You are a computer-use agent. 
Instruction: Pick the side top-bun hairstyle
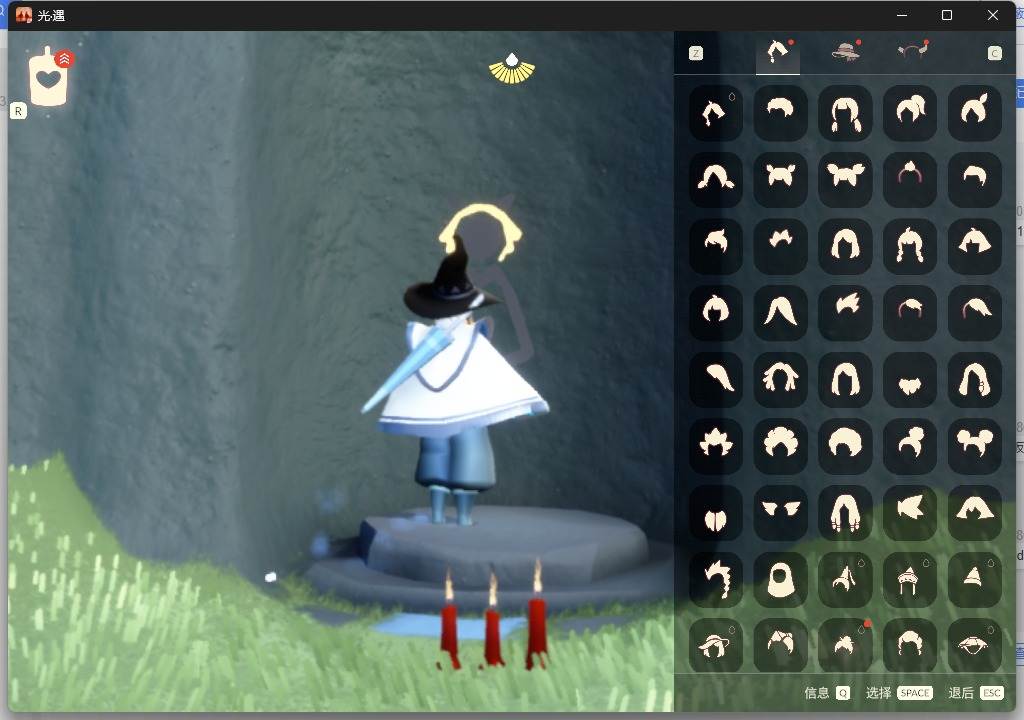910,446
